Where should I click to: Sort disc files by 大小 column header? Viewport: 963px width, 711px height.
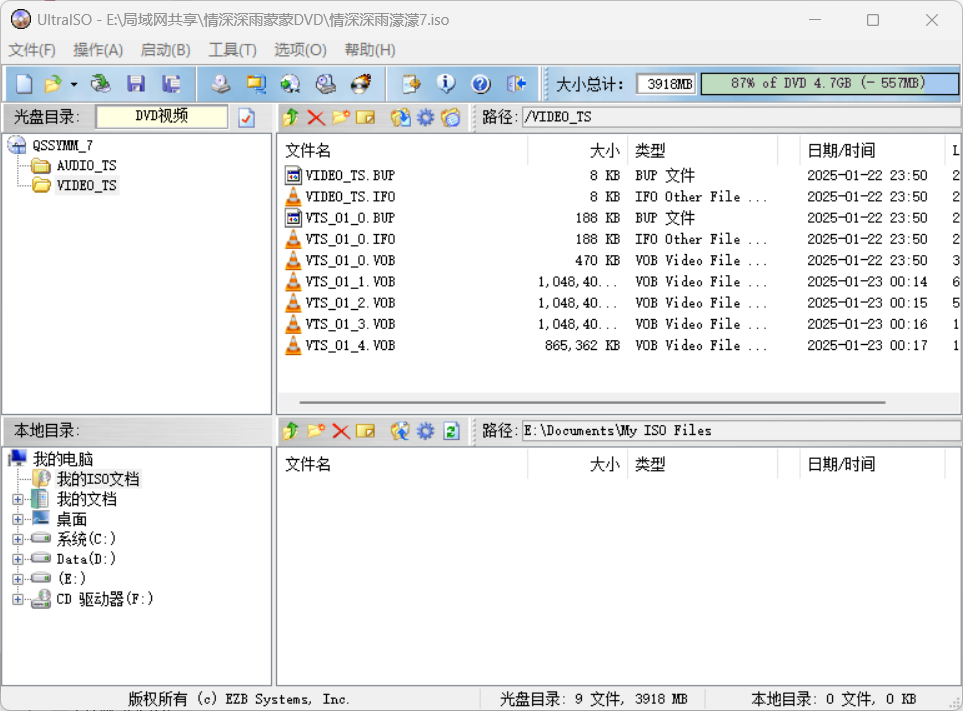pos(577,150)
